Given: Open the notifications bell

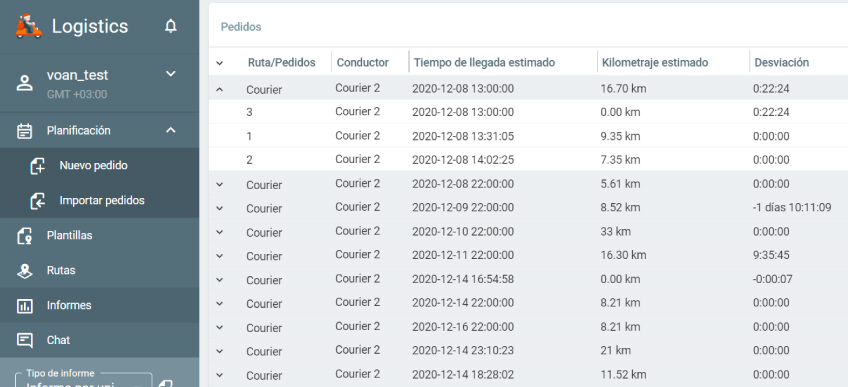Looking at the screenshot, I should click(x=170, y=26).
